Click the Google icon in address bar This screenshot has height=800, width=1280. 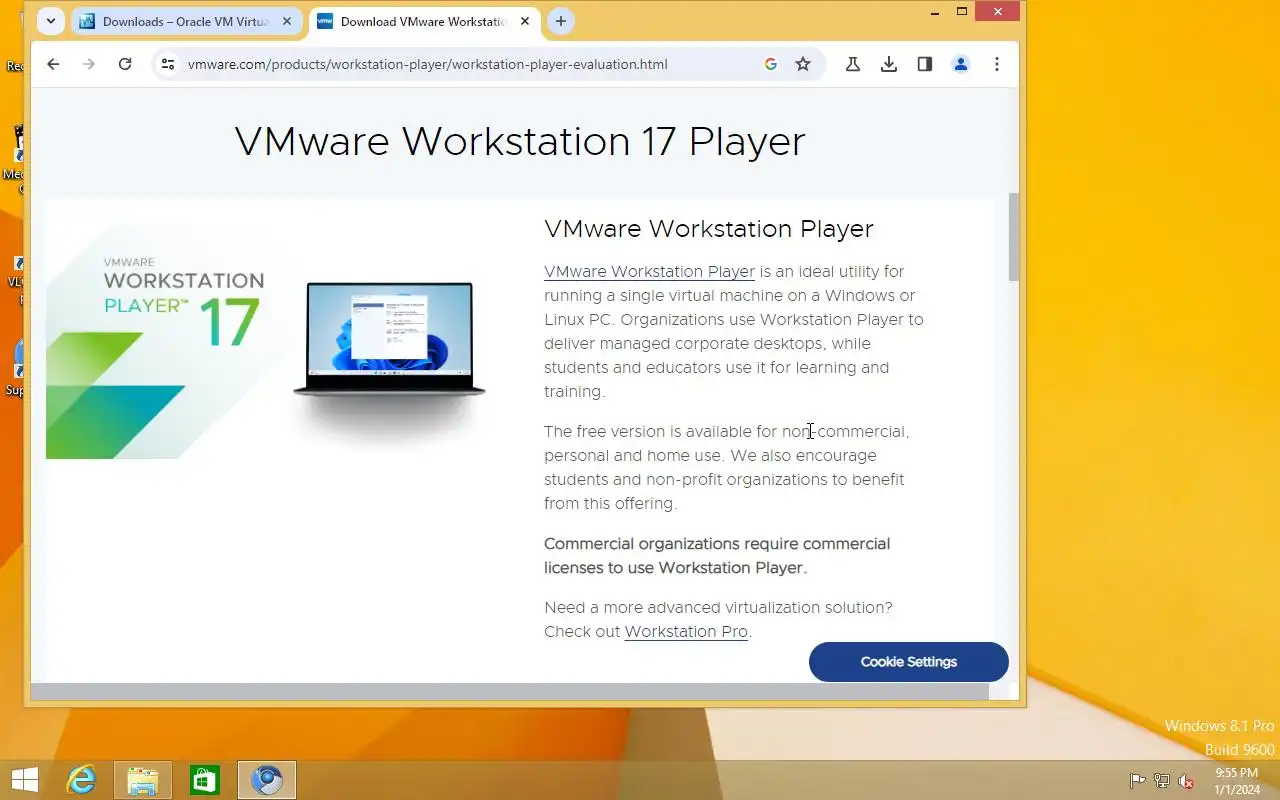point(771,64)
